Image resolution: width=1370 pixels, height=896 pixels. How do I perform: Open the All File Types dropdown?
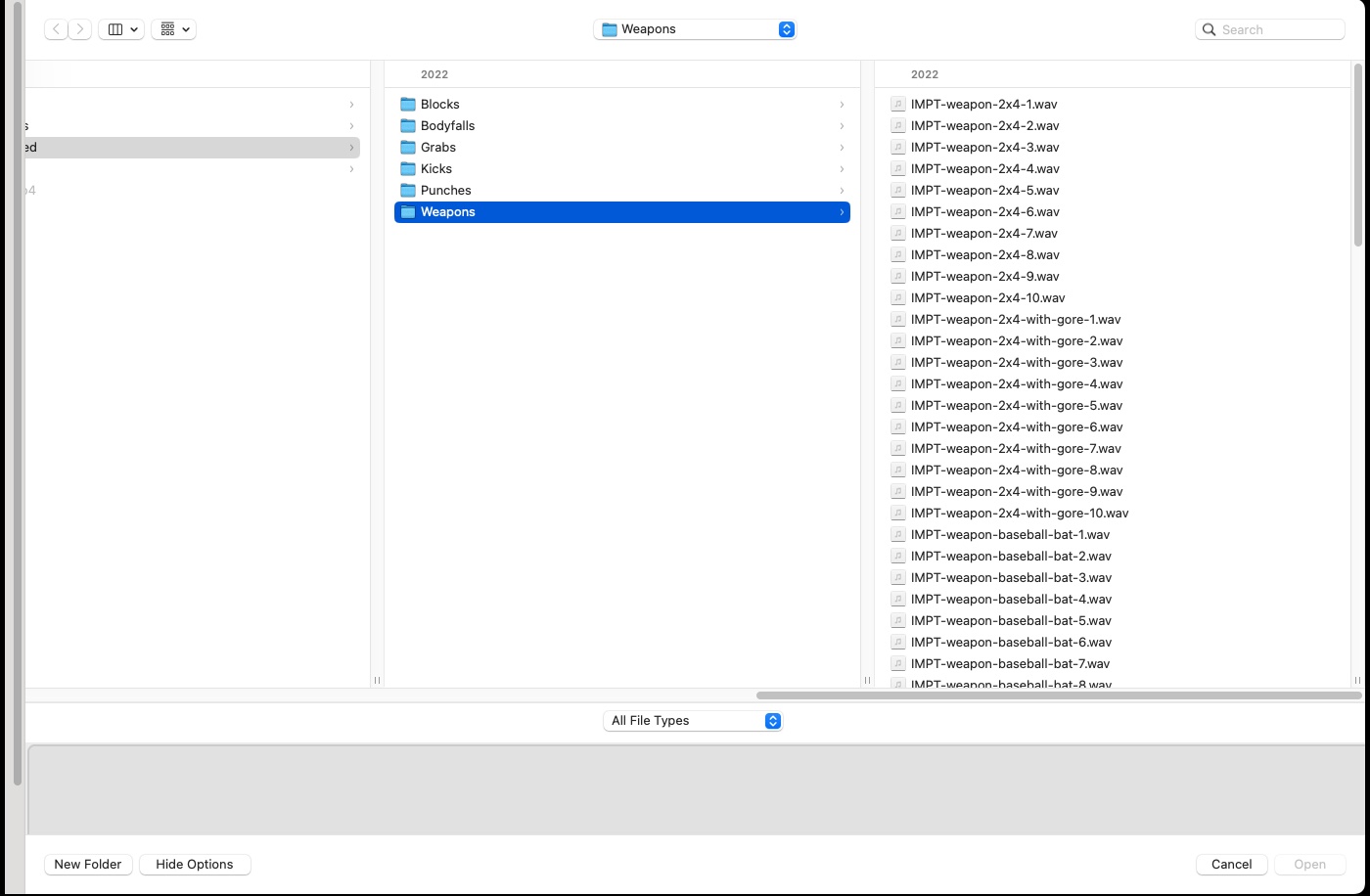[x=693, y=721]
